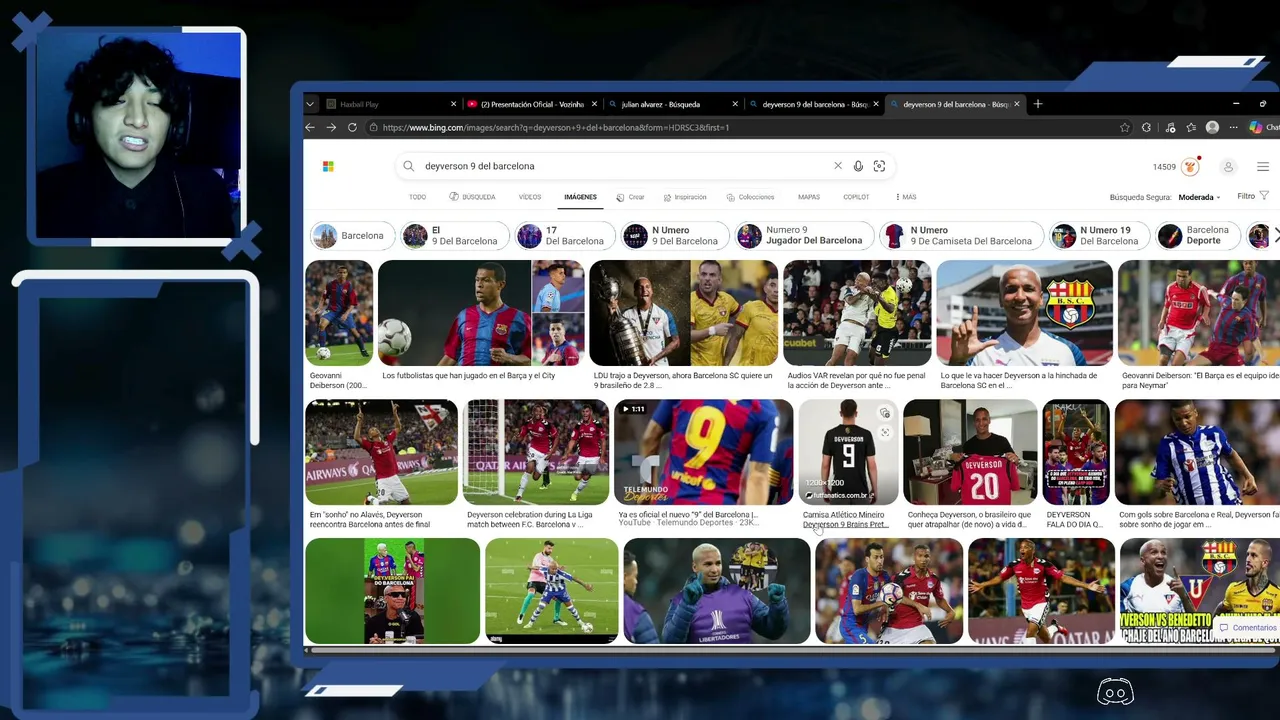The width and height of the screenshot is (1280, 720).
Task: Click the Microsoft logo on Bing
Action: 328,166
